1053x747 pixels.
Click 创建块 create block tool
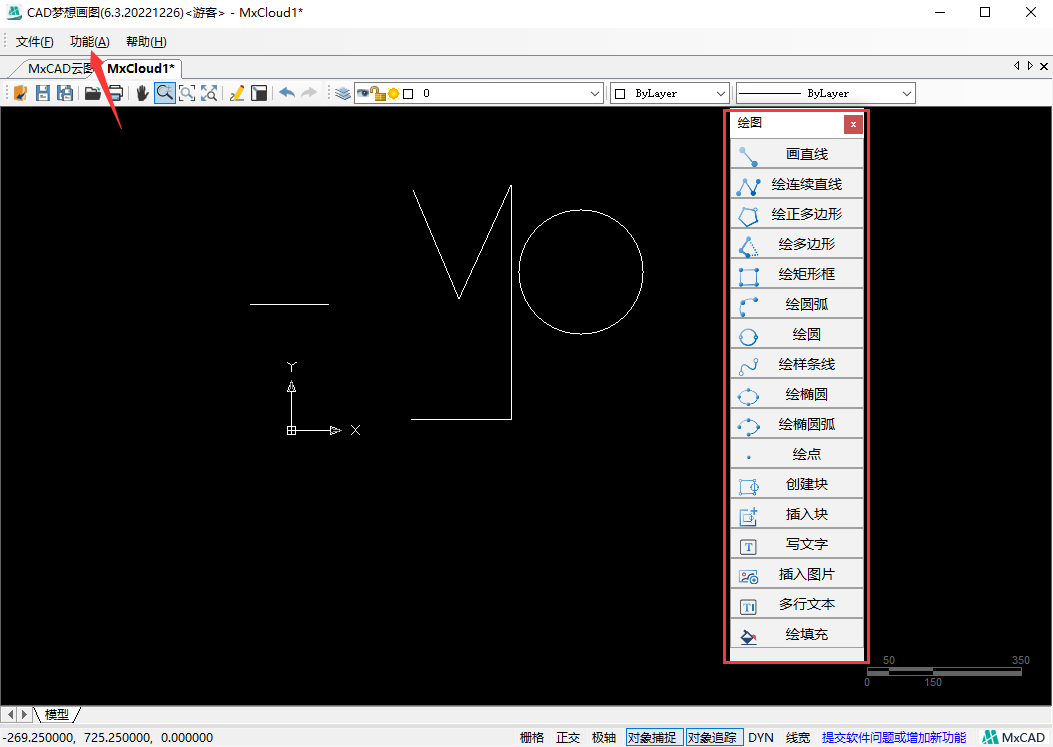(x=796, y=484)
